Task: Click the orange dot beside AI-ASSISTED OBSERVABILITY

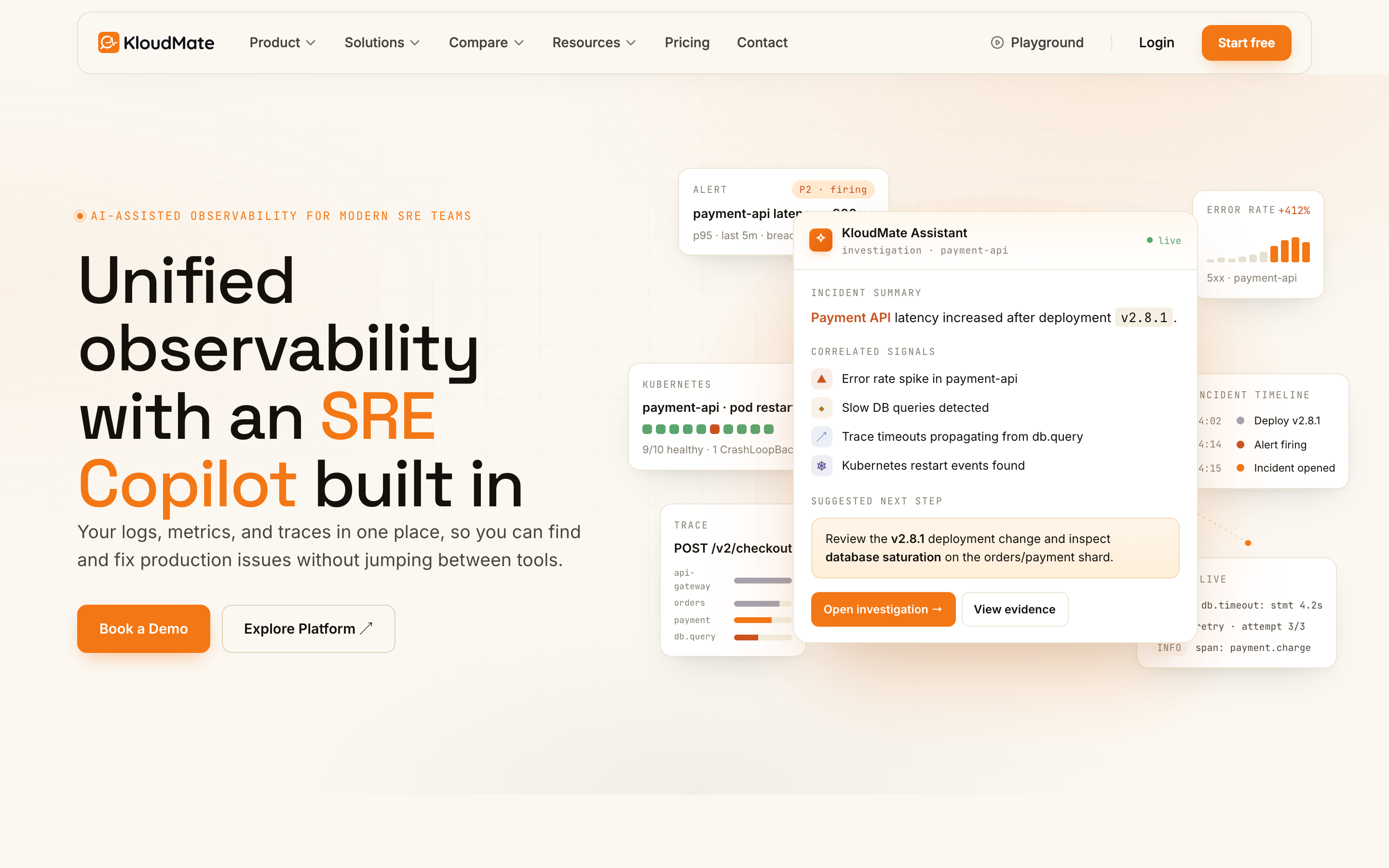Action: click(x=81, y=216)
